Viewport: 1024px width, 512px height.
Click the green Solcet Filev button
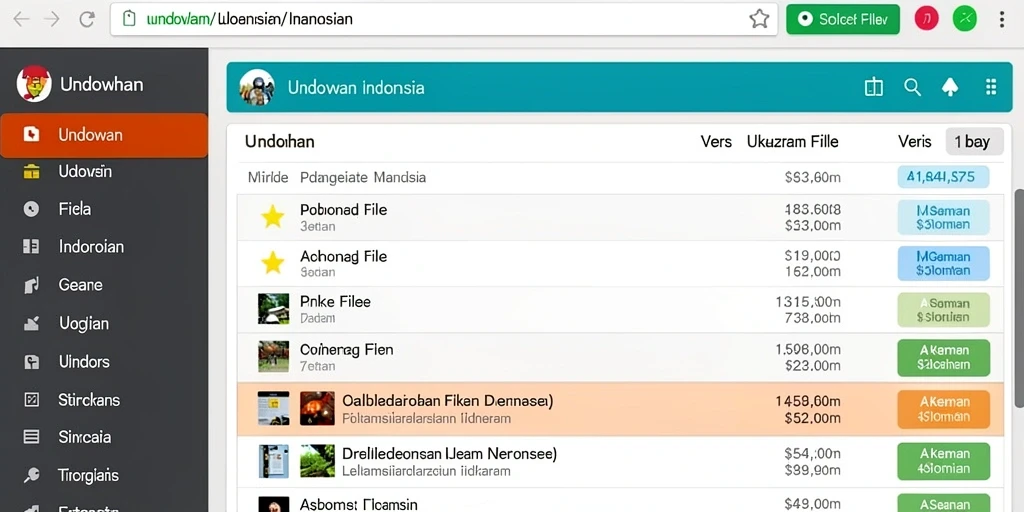point(842,19)
